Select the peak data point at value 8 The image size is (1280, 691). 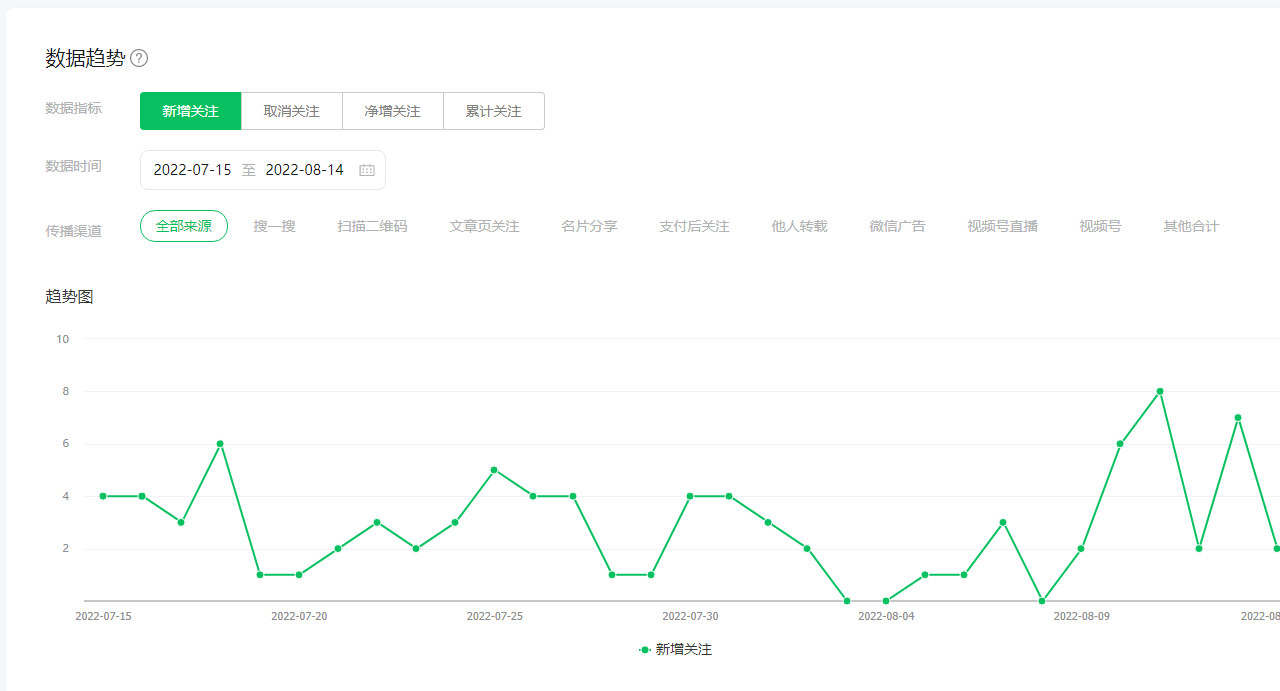1159,391
